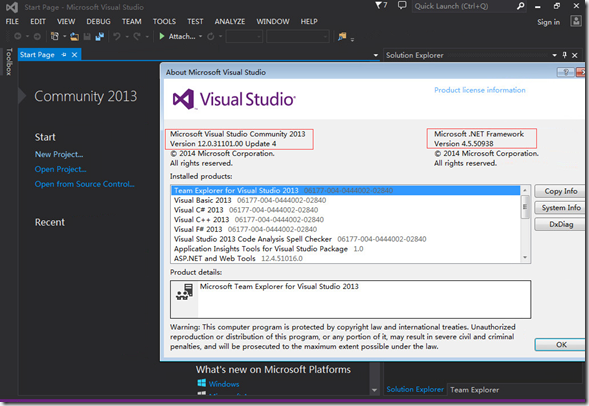Click the Team Explorer product details icon
This screenshot has height=406, width=589.
click(184, 292)
